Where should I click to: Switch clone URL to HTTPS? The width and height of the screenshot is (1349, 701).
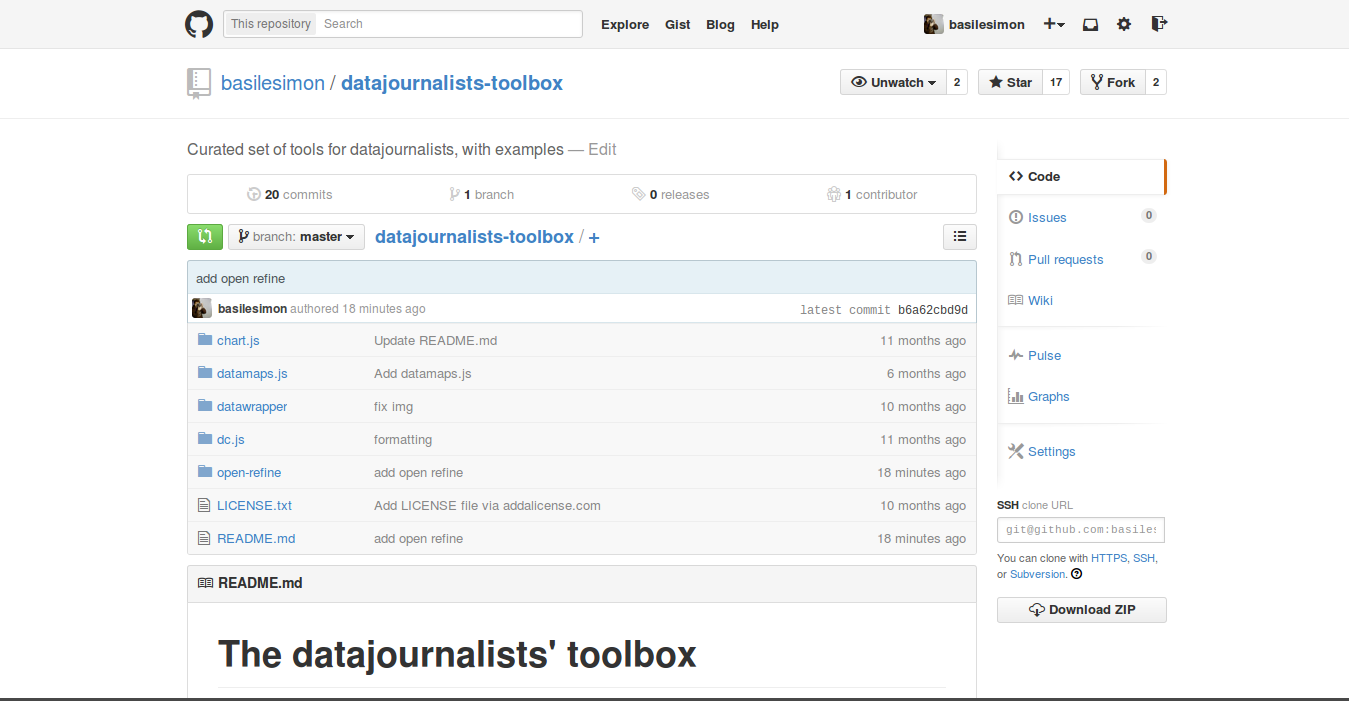[1108, 558]
